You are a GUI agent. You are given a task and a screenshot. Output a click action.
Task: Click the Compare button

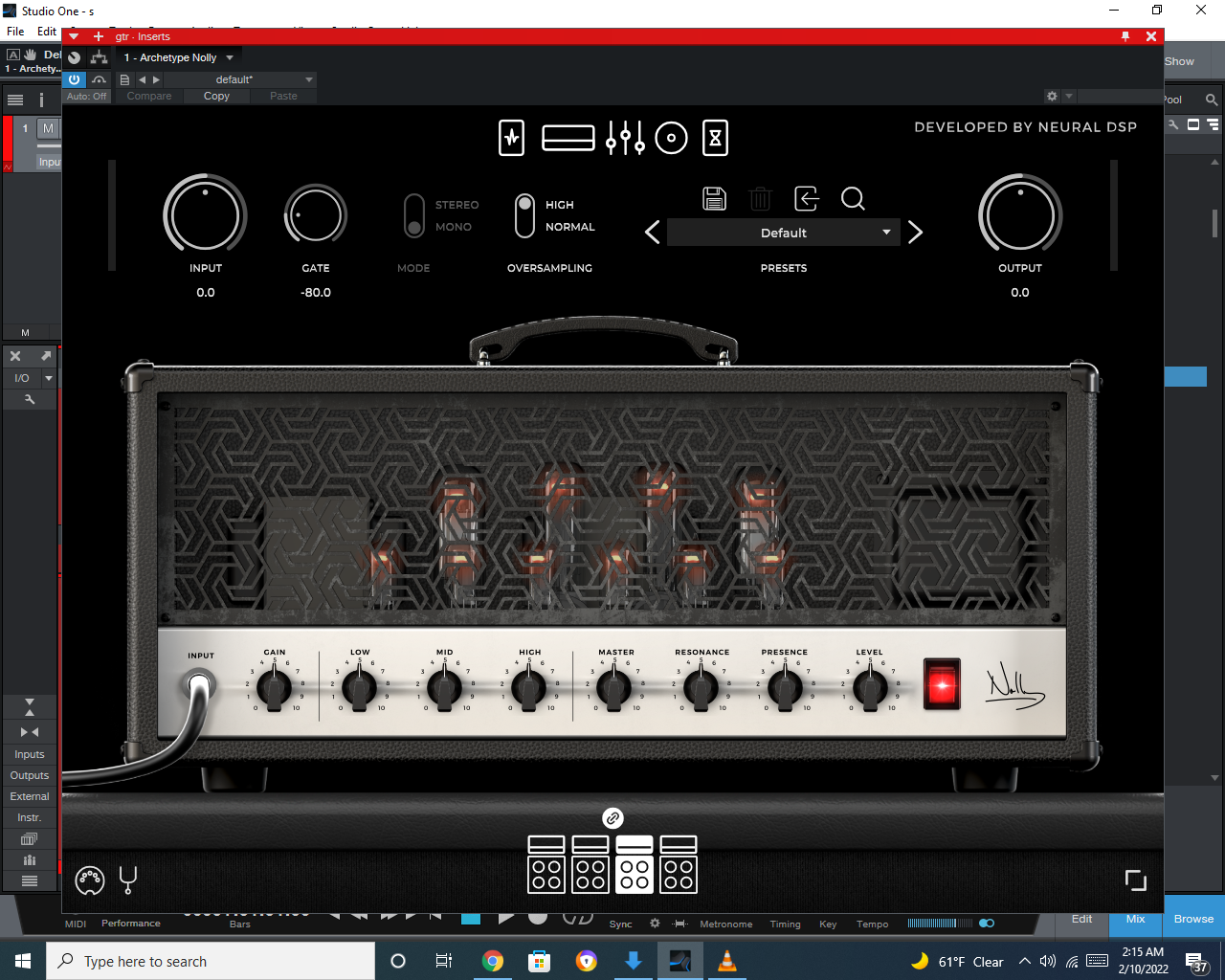(149, 96)
